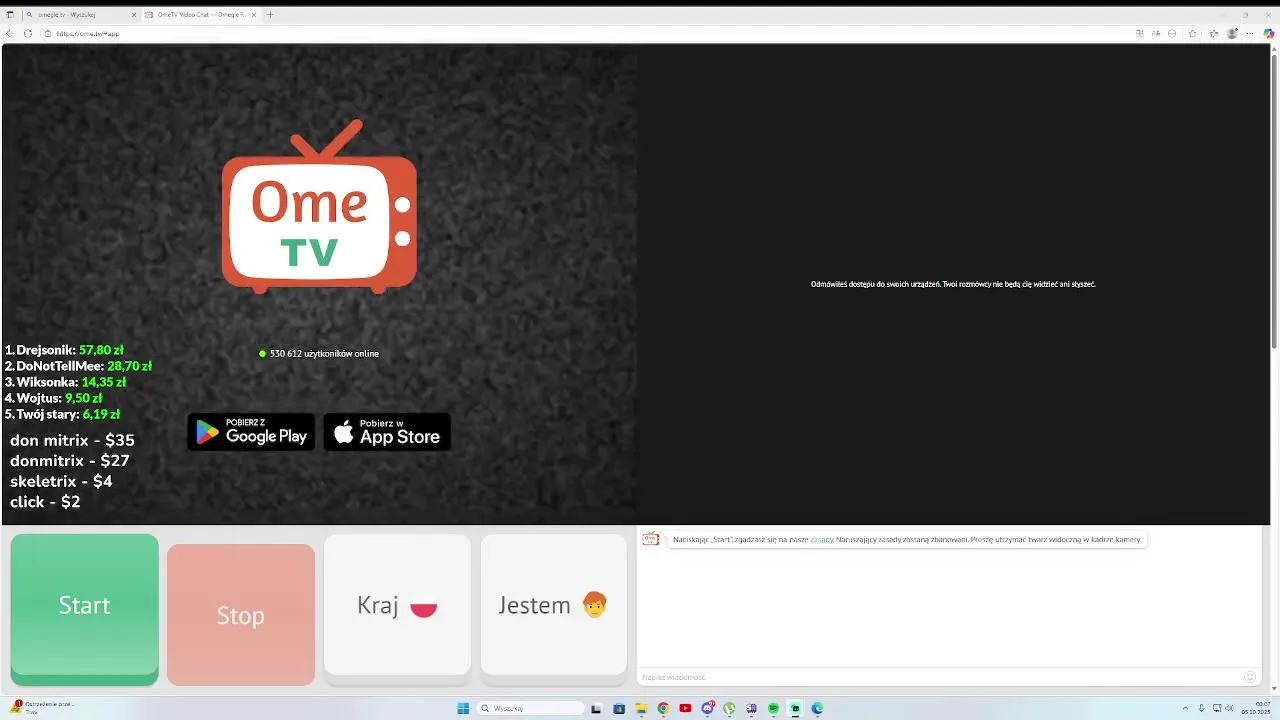This screenshot has width=1280, height=720.
Task: Open browser settings and more menu
Action: [1251, 33]
